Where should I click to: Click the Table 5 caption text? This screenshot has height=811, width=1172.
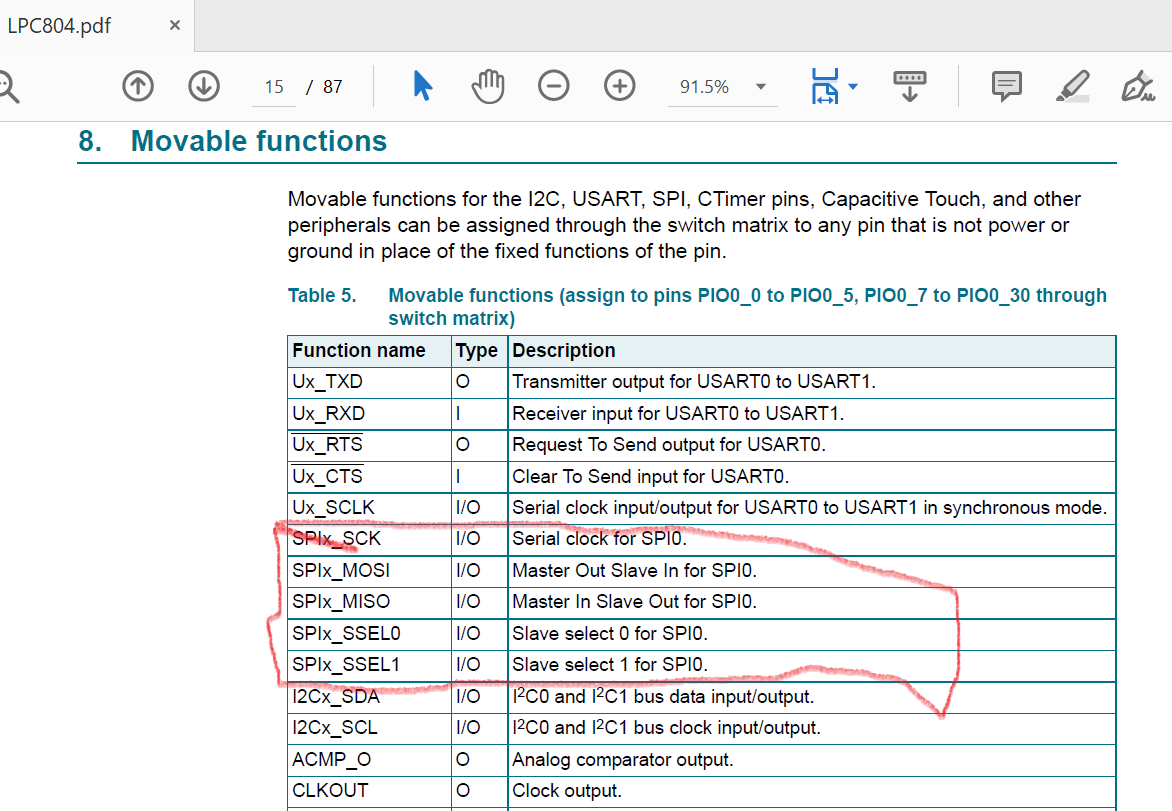(322, 295)
